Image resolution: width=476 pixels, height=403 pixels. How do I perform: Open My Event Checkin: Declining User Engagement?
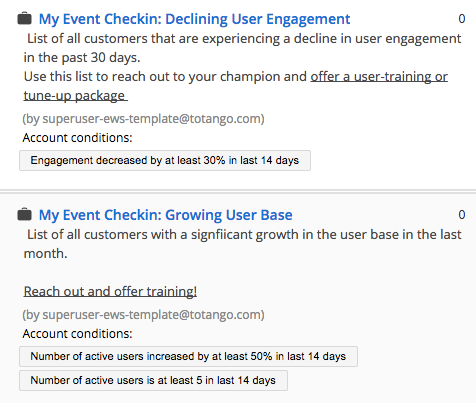click(194, 19)
